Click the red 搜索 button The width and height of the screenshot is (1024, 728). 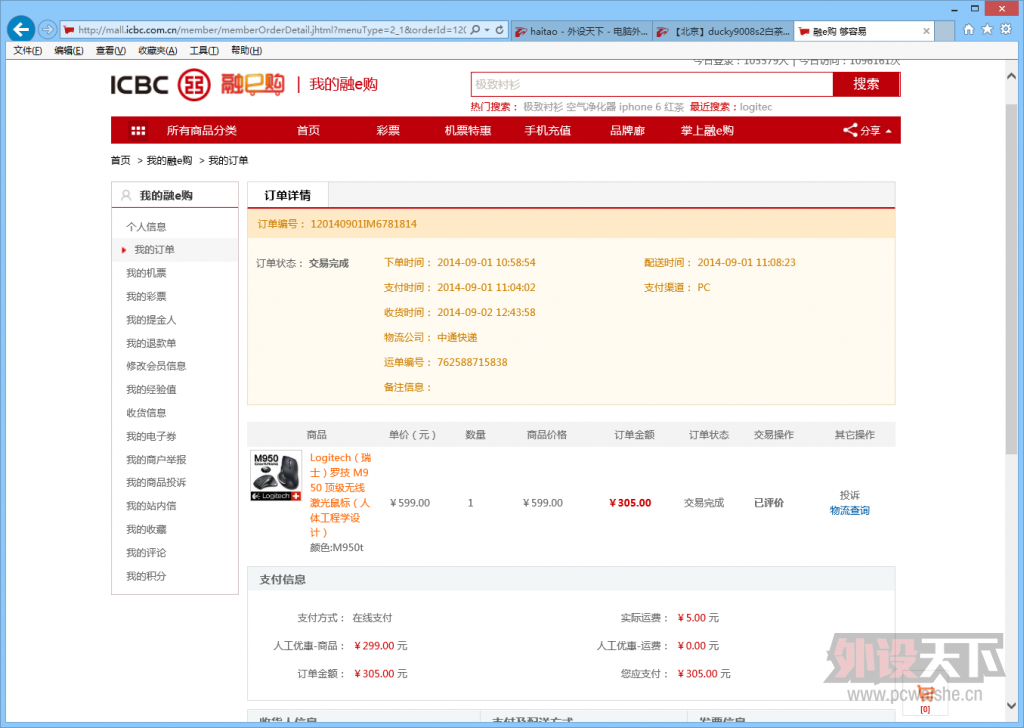click(866, 84)
